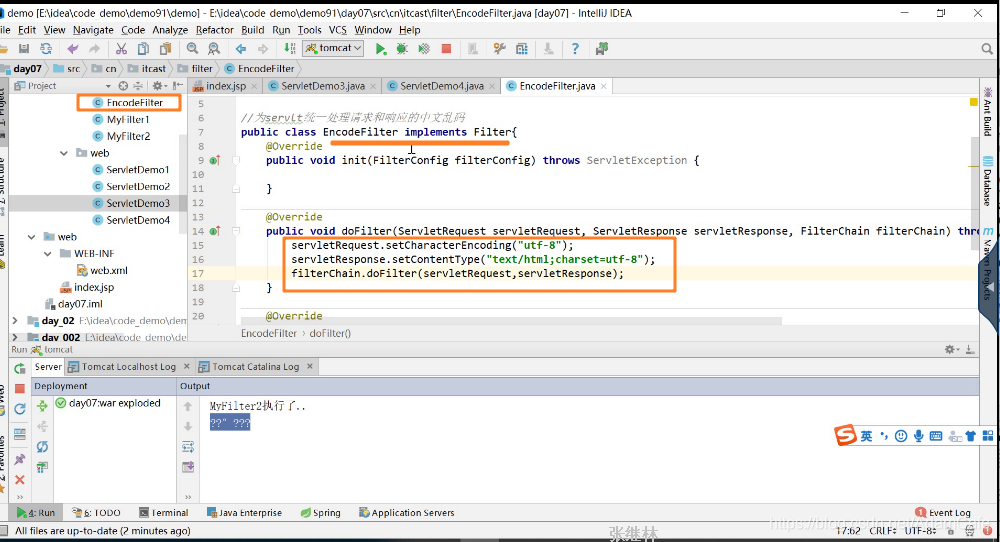Screen dimensions: 1000x542
Task: Click the Undo toolbar arrow
Action: pyautogui.click(x=73, y=48)
